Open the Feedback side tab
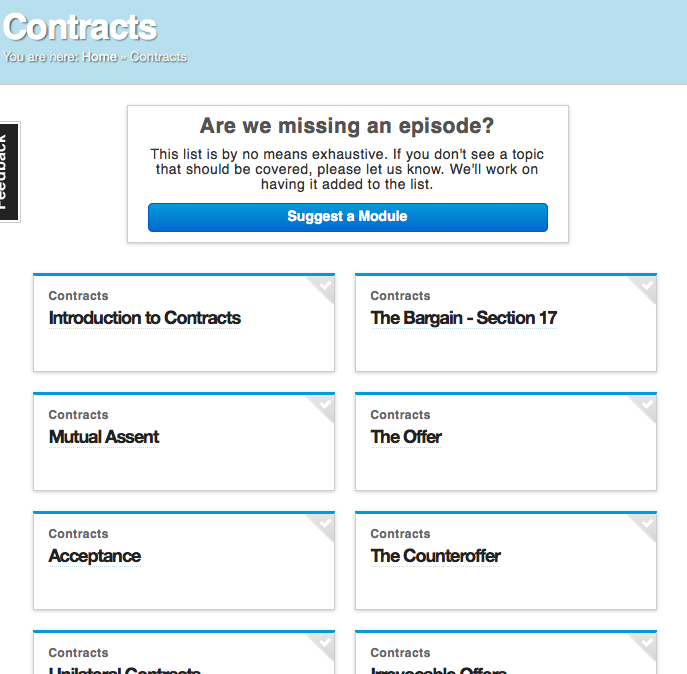The width and height of the screenshot is (687, 674). [9, 172]
